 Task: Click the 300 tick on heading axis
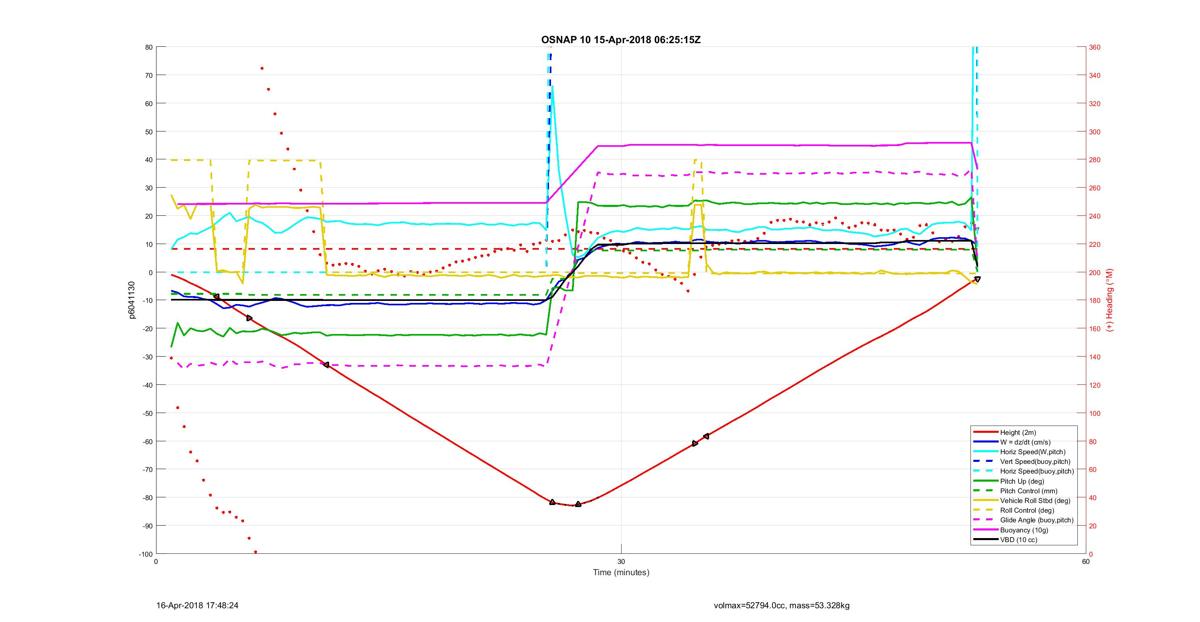tap(1094, 132)
